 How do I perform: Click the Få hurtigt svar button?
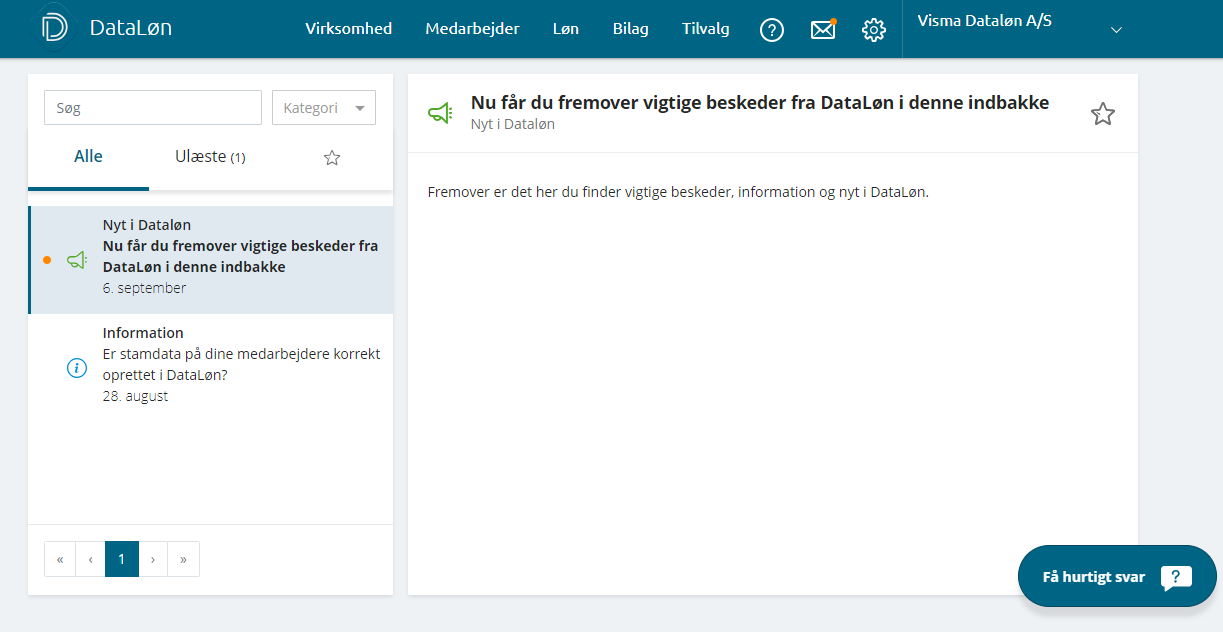[x=1117, y=576]
